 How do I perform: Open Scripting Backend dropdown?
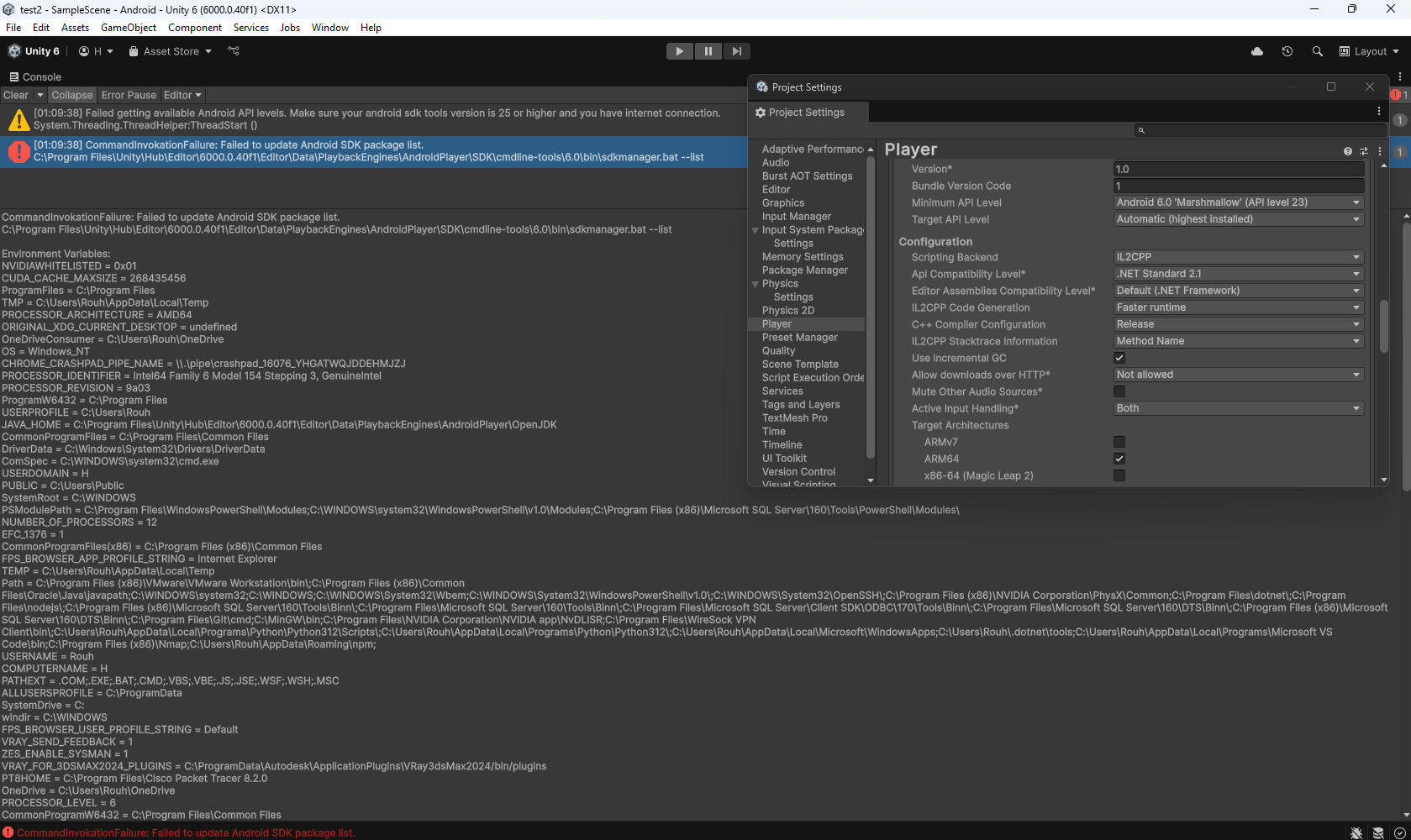coord(1238,257)
